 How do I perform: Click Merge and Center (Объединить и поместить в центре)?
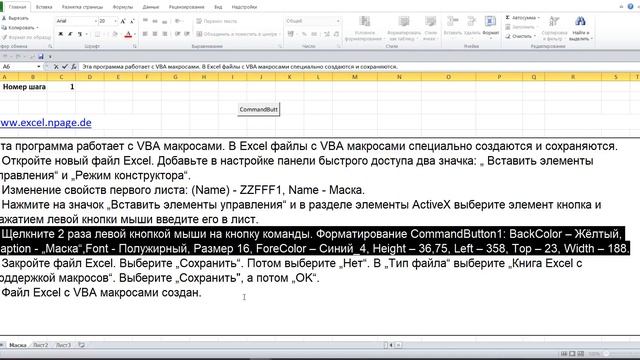coord(237,34)
